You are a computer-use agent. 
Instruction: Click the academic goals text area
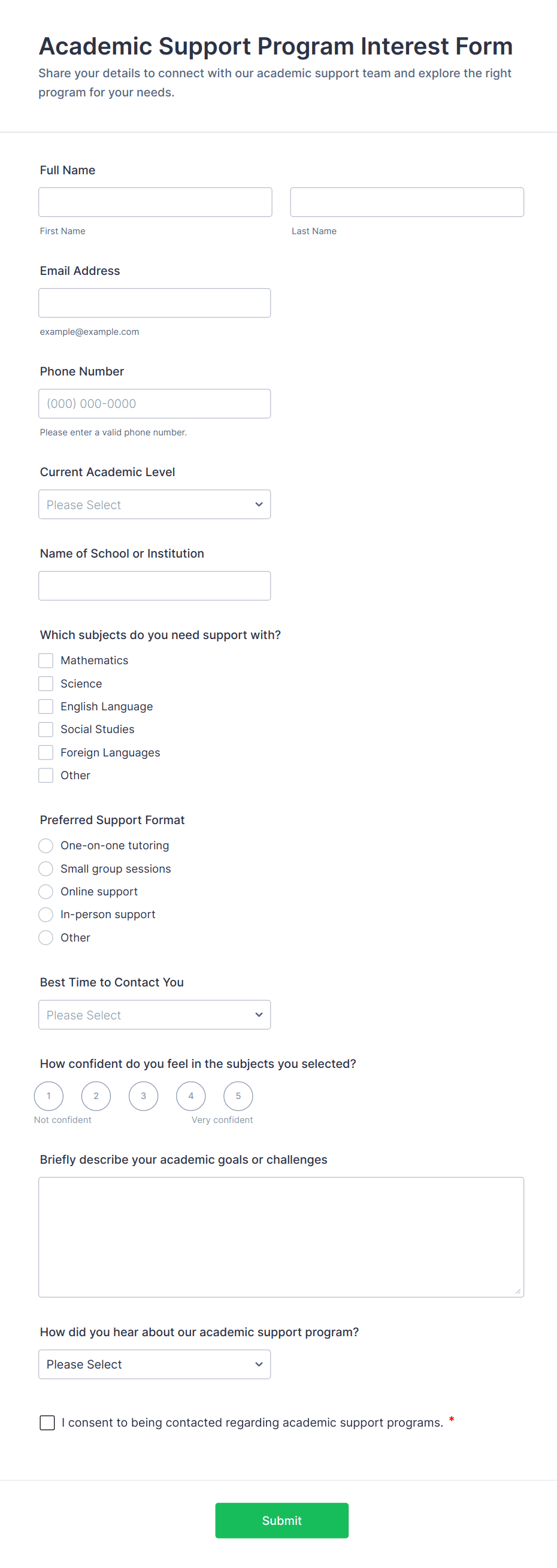pos(281,1237)
